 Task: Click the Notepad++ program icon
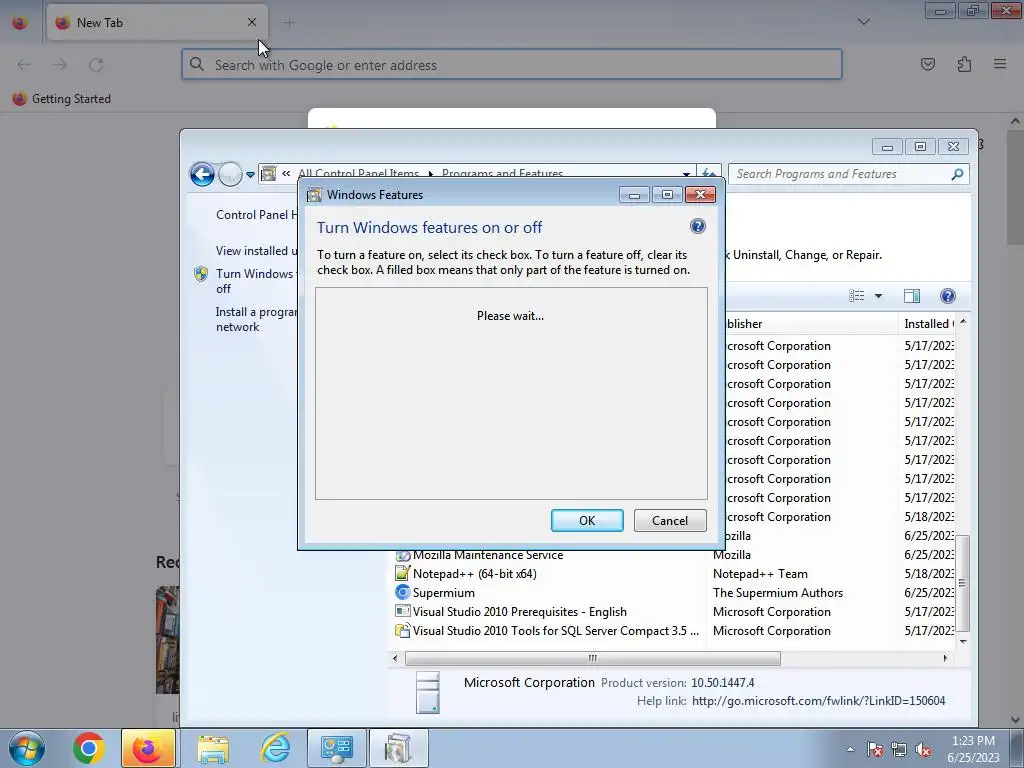(402, 573)
